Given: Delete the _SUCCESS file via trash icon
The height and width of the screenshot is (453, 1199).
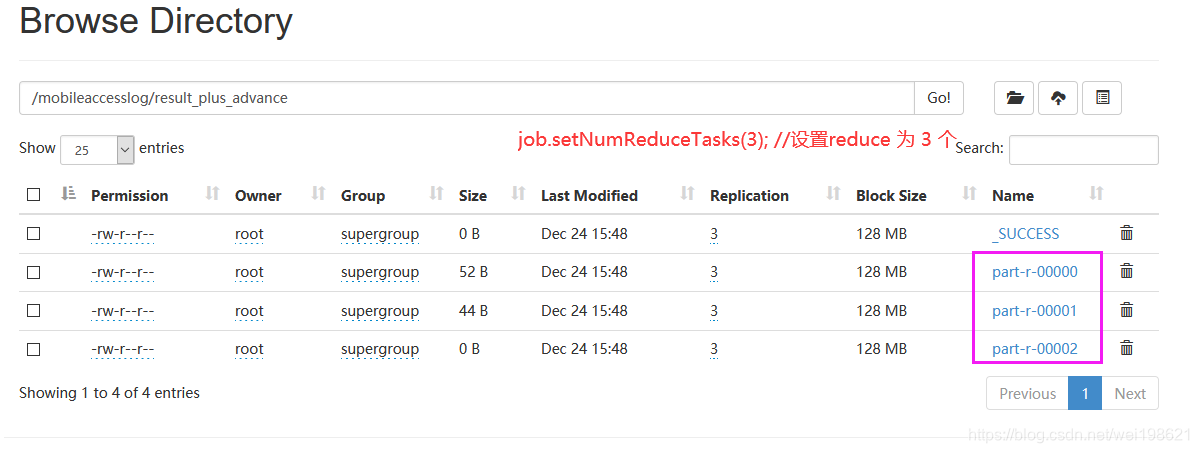Looking at the screenshot, I should [1126, 233].
